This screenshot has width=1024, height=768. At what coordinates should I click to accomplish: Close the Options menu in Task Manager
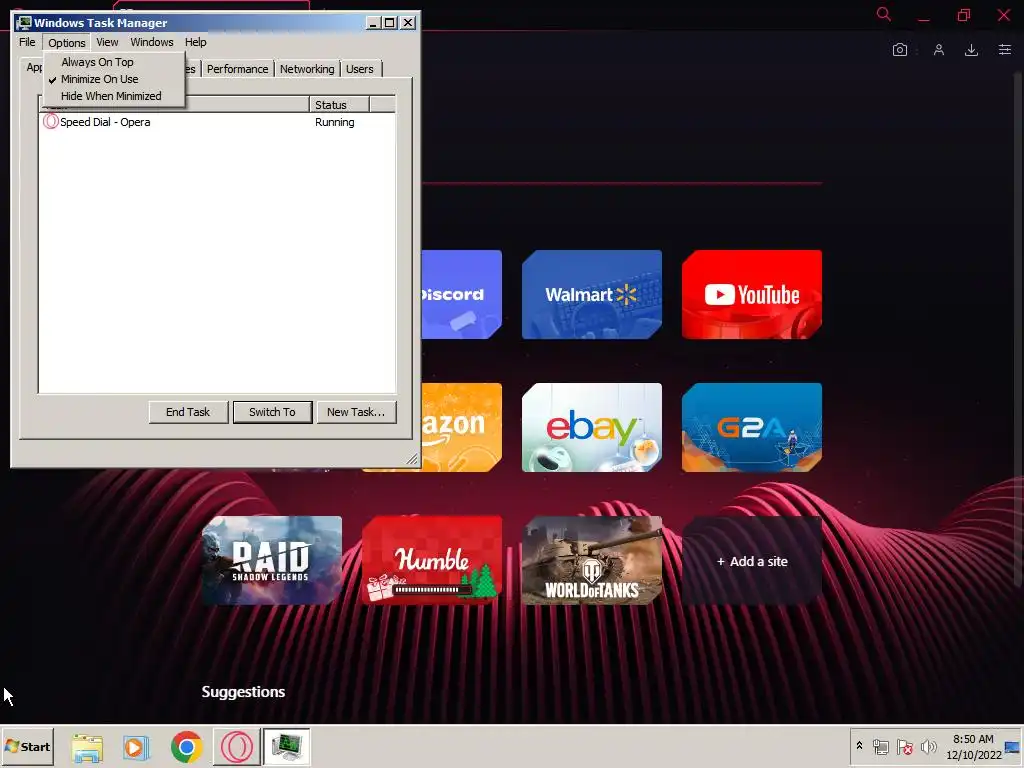(x=67, y=42)
